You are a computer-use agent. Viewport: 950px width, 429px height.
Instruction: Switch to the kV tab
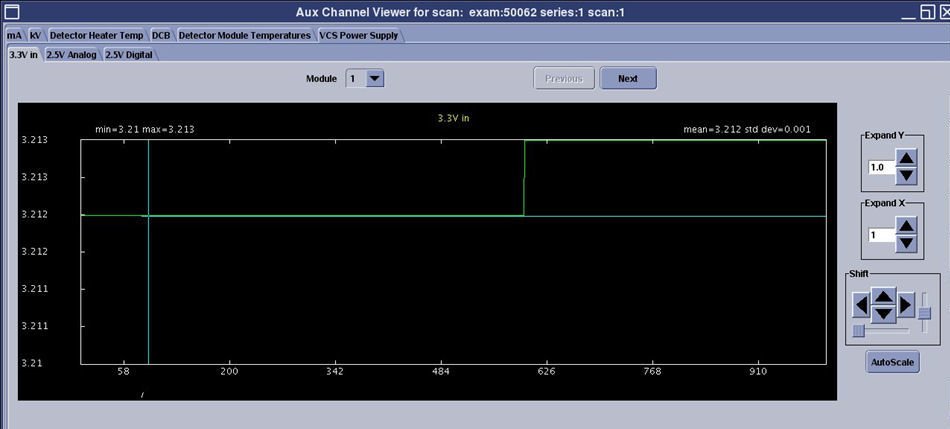35,35
